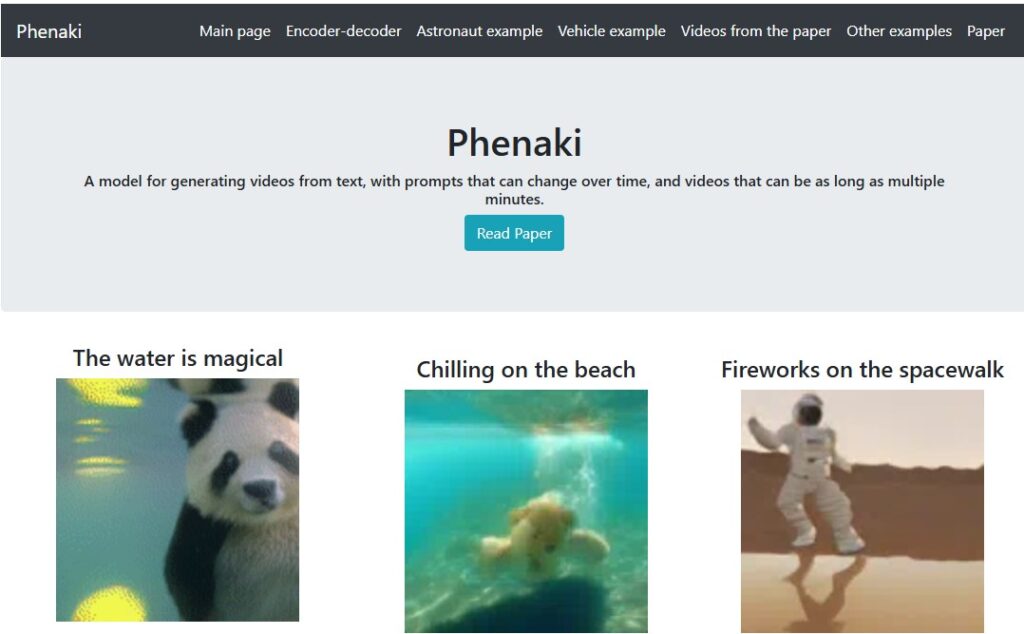
Task: Click the model description paragraph text
Action: [x=514, y=190]
